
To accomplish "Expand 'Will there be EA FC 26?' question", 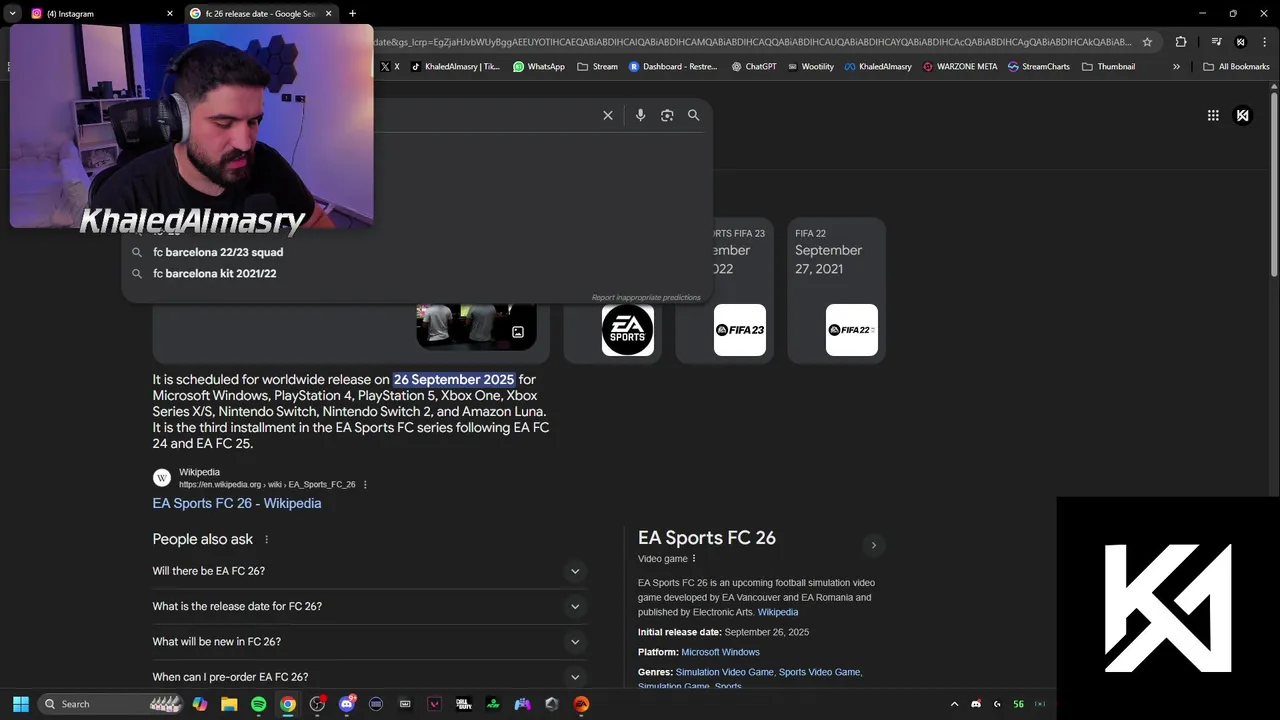I will point(369,571).
